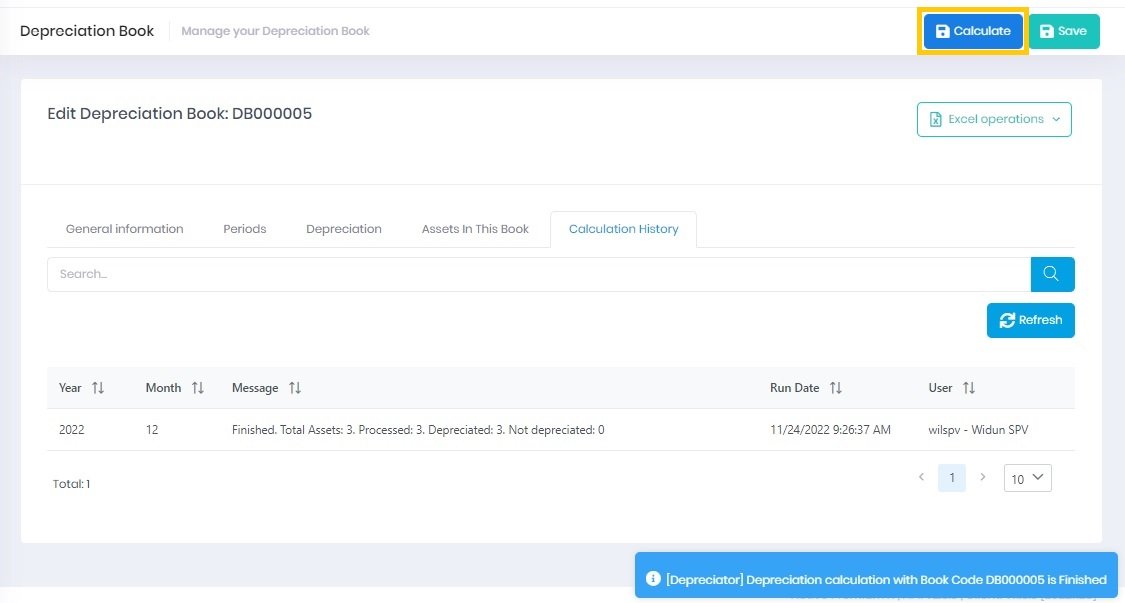Switch to General information tab
Image resolution: width=1125 pixels, height=603 pixels.
tap(124, 229)
